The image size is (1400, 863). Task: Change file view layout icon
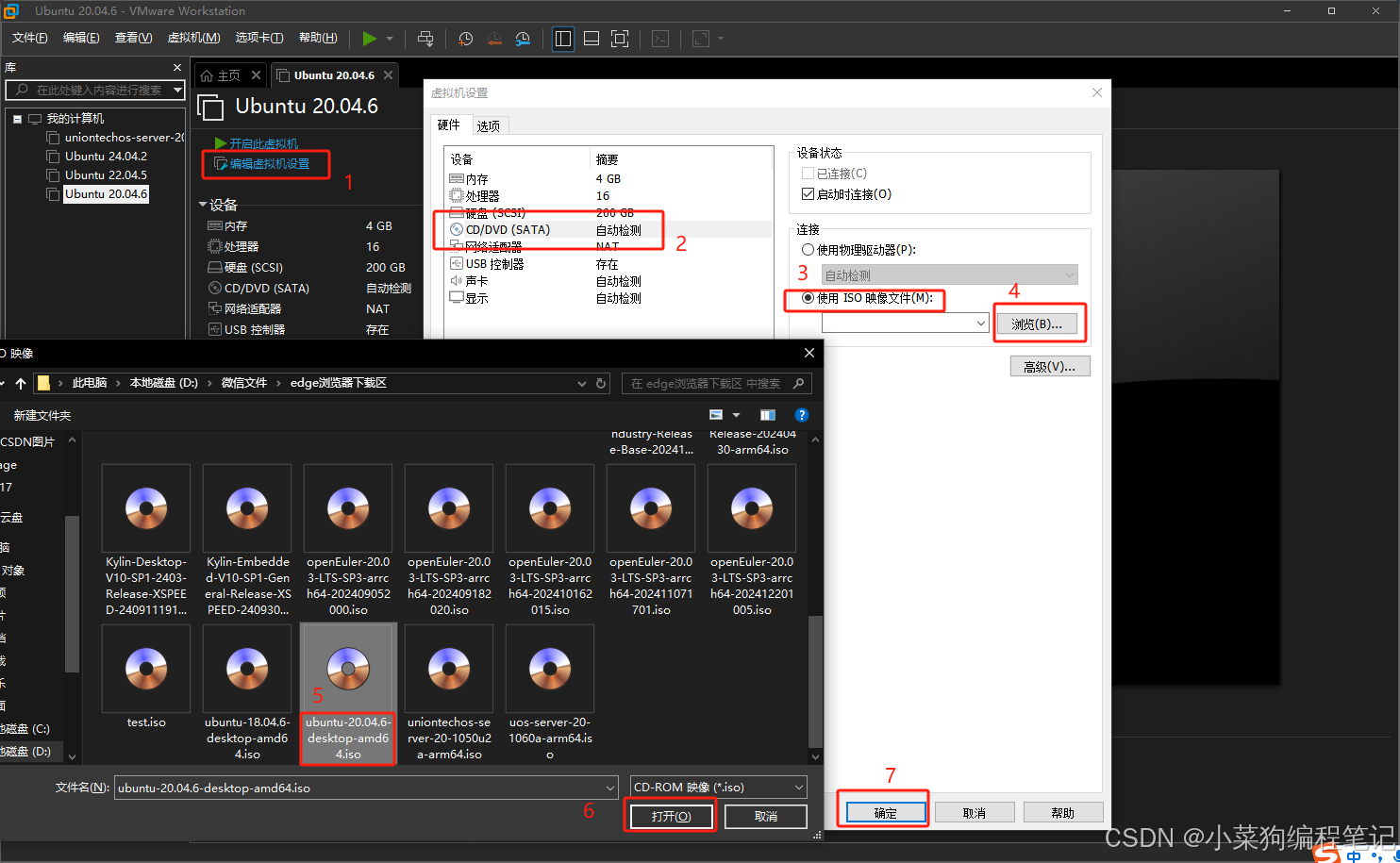coord(716,415)
